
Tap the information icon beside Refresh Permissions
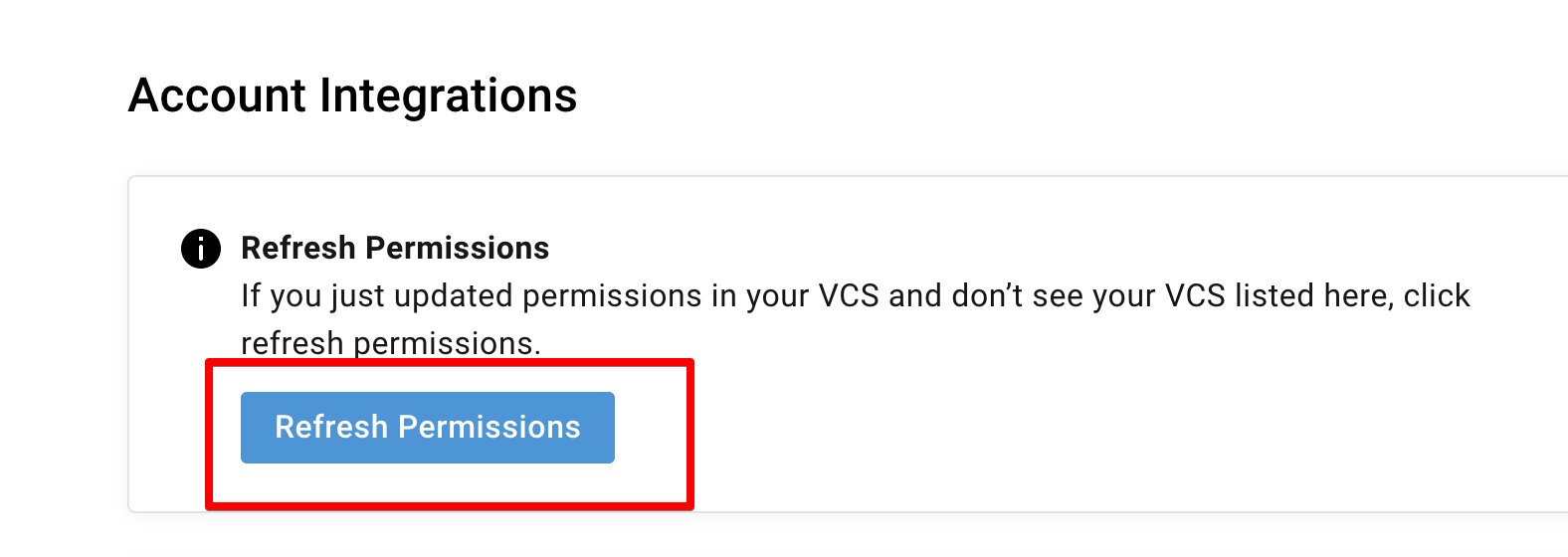click(200, 249)
